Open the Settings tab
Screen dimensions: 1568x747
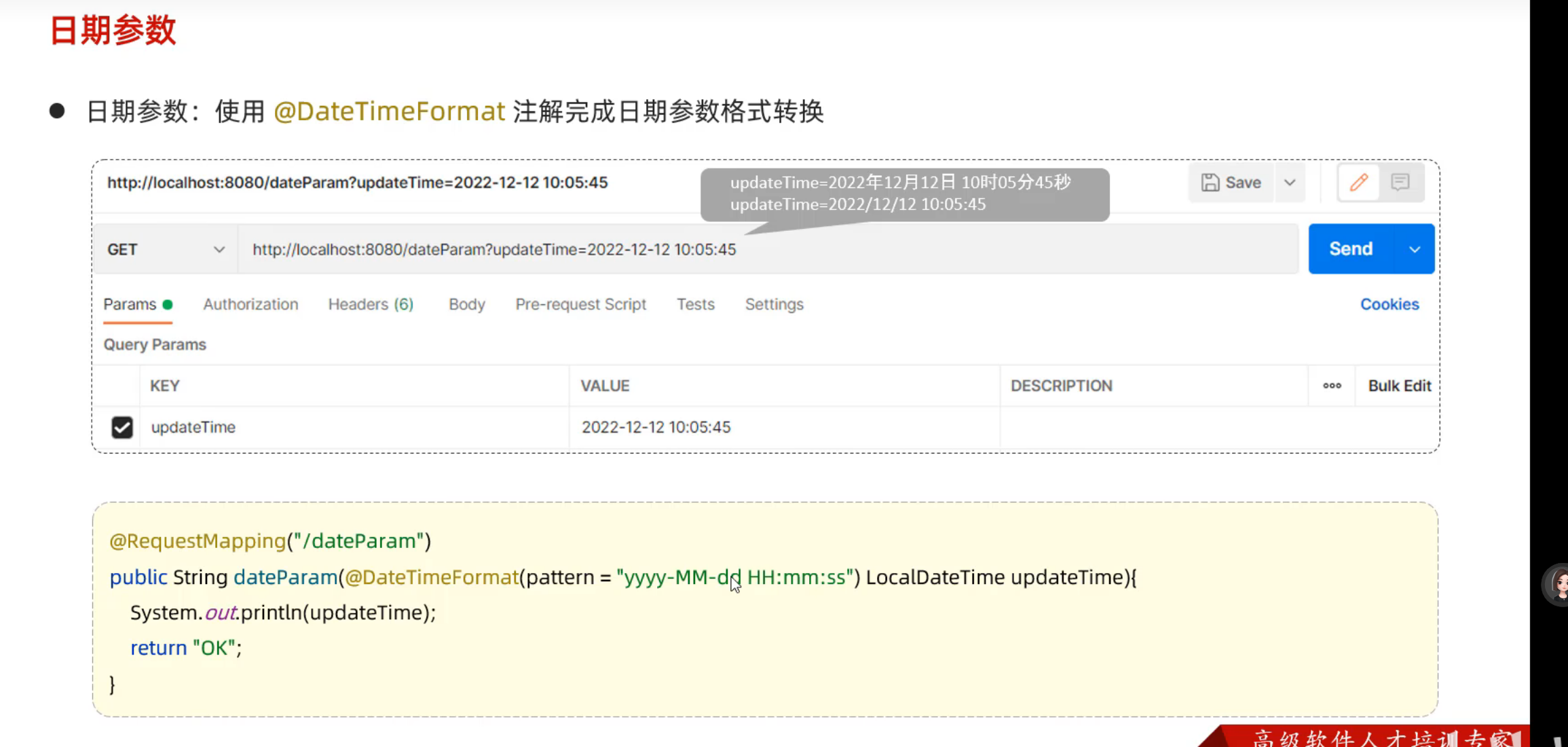coord(774,304)
